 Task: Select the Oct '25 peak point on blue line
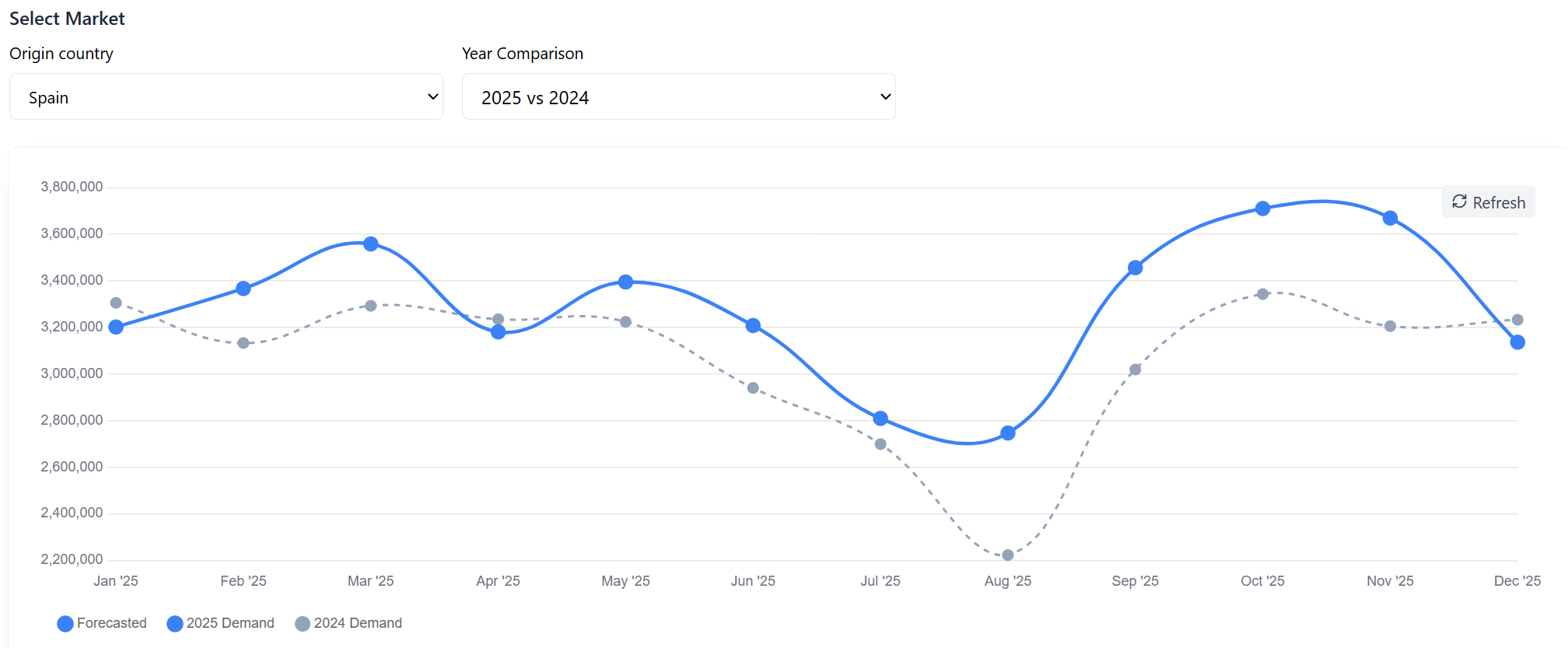(x=1262, y=208)
